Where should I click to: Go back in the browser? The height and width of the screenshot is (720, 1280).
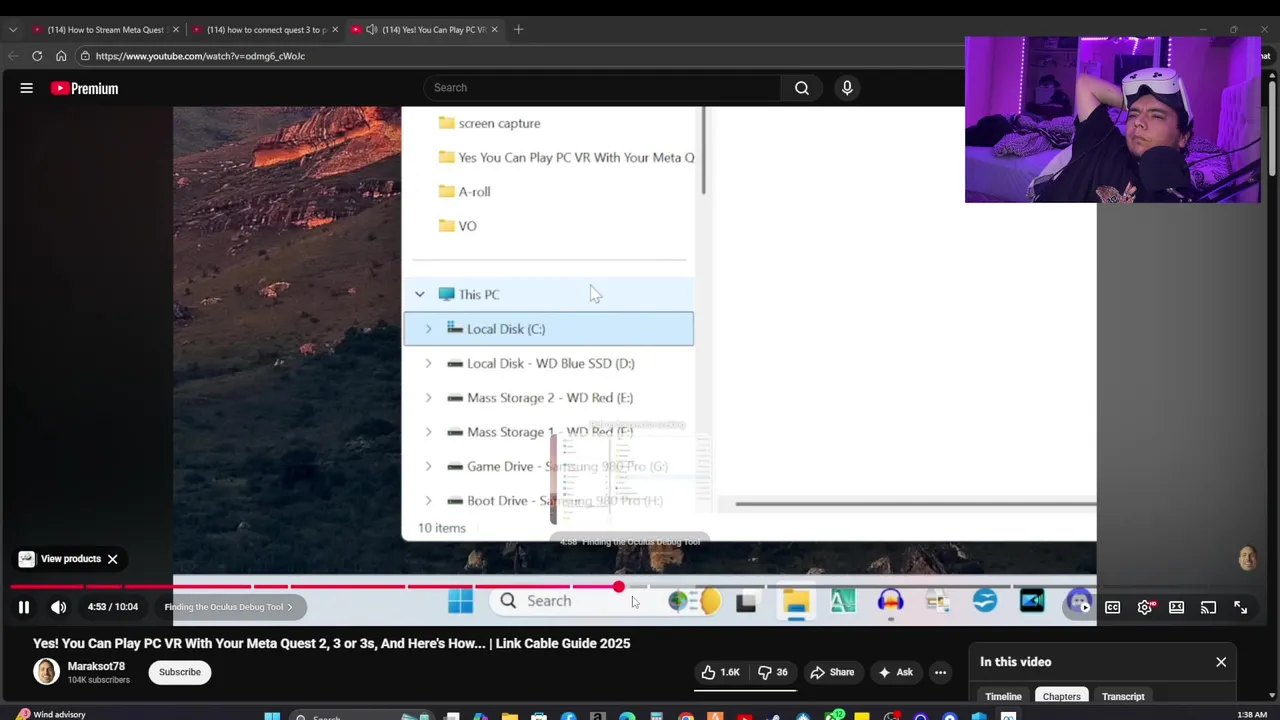(x=13, y=56)
